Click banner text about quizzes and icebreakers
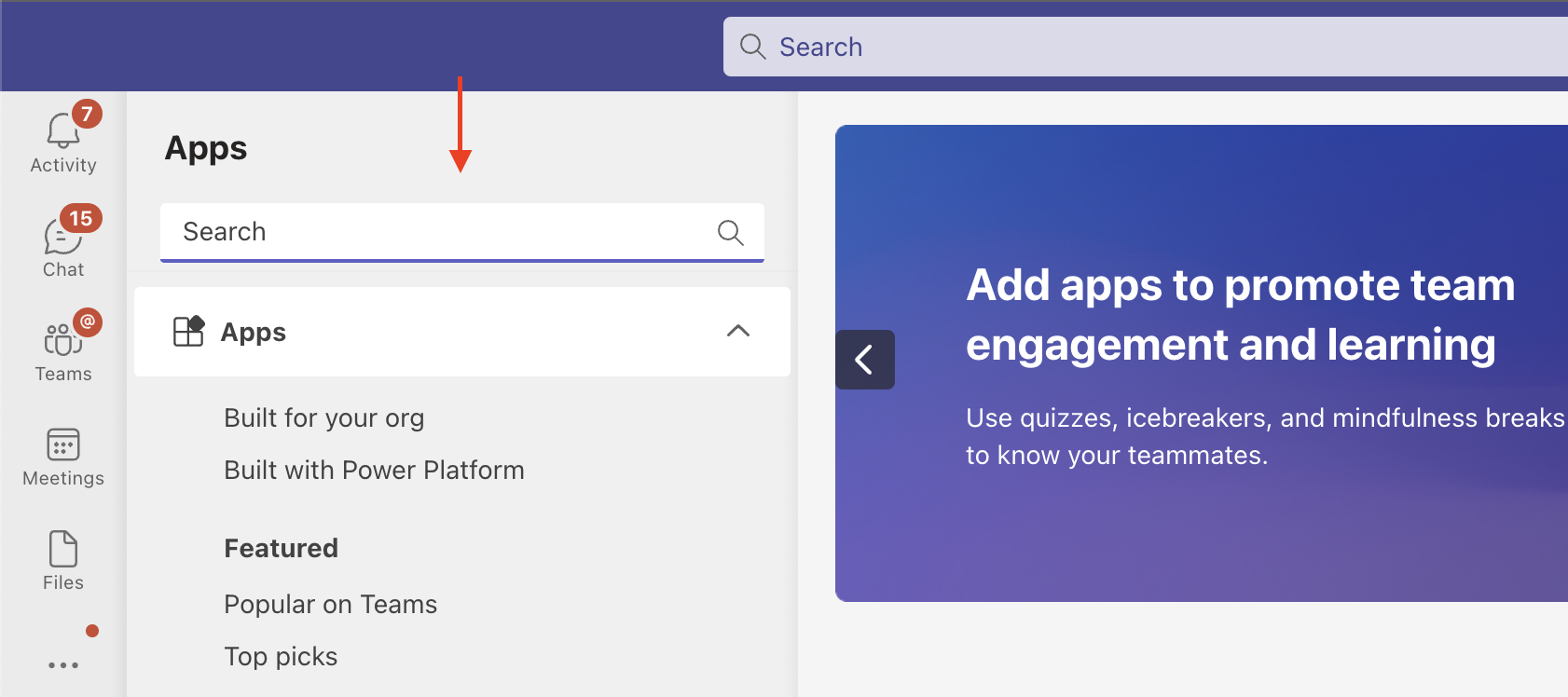Screen dimensions: 1568x697 click(1265, 436)
